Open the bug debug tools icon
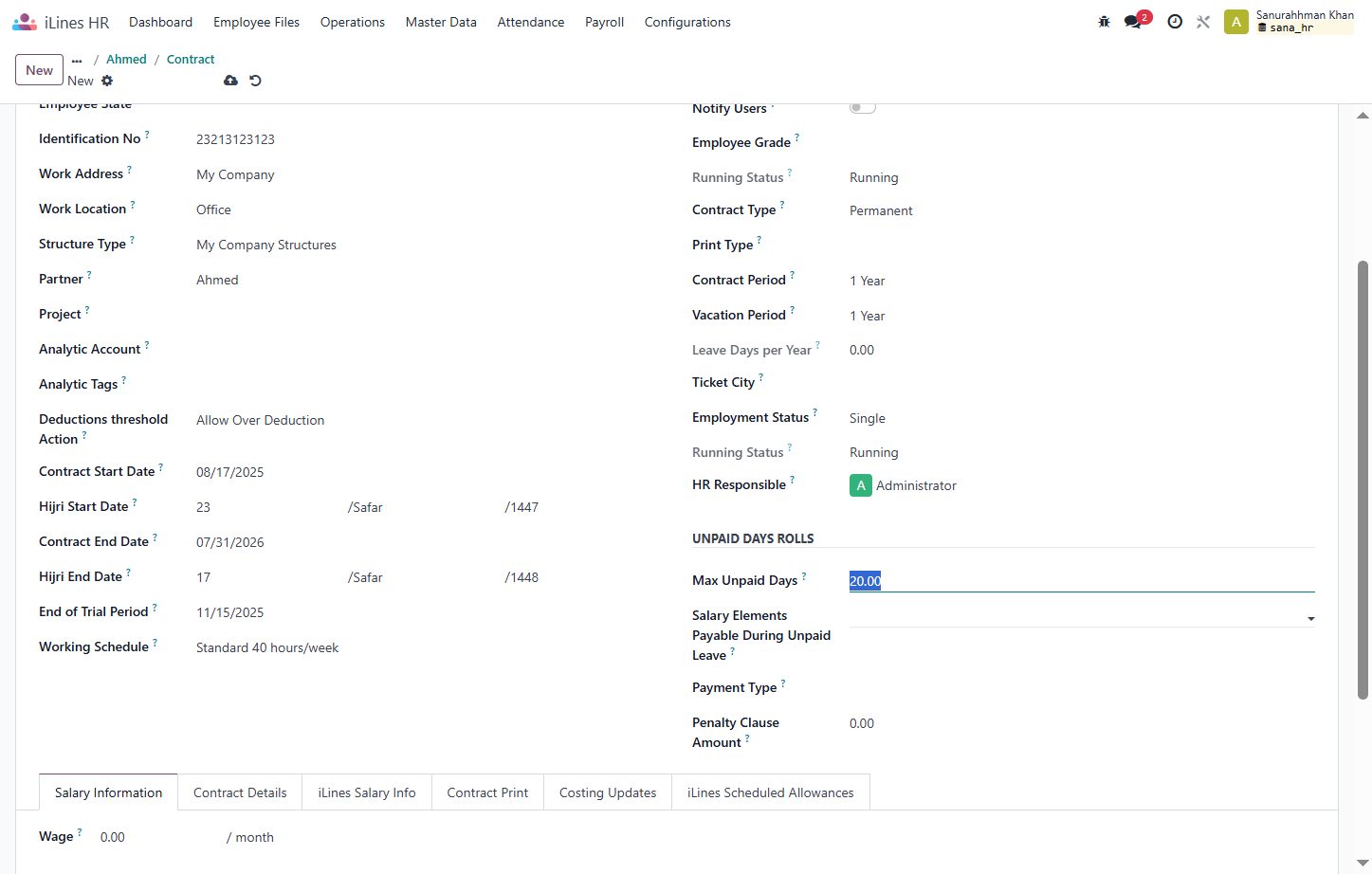The image size is (1372, 874). click(1104, 22)
